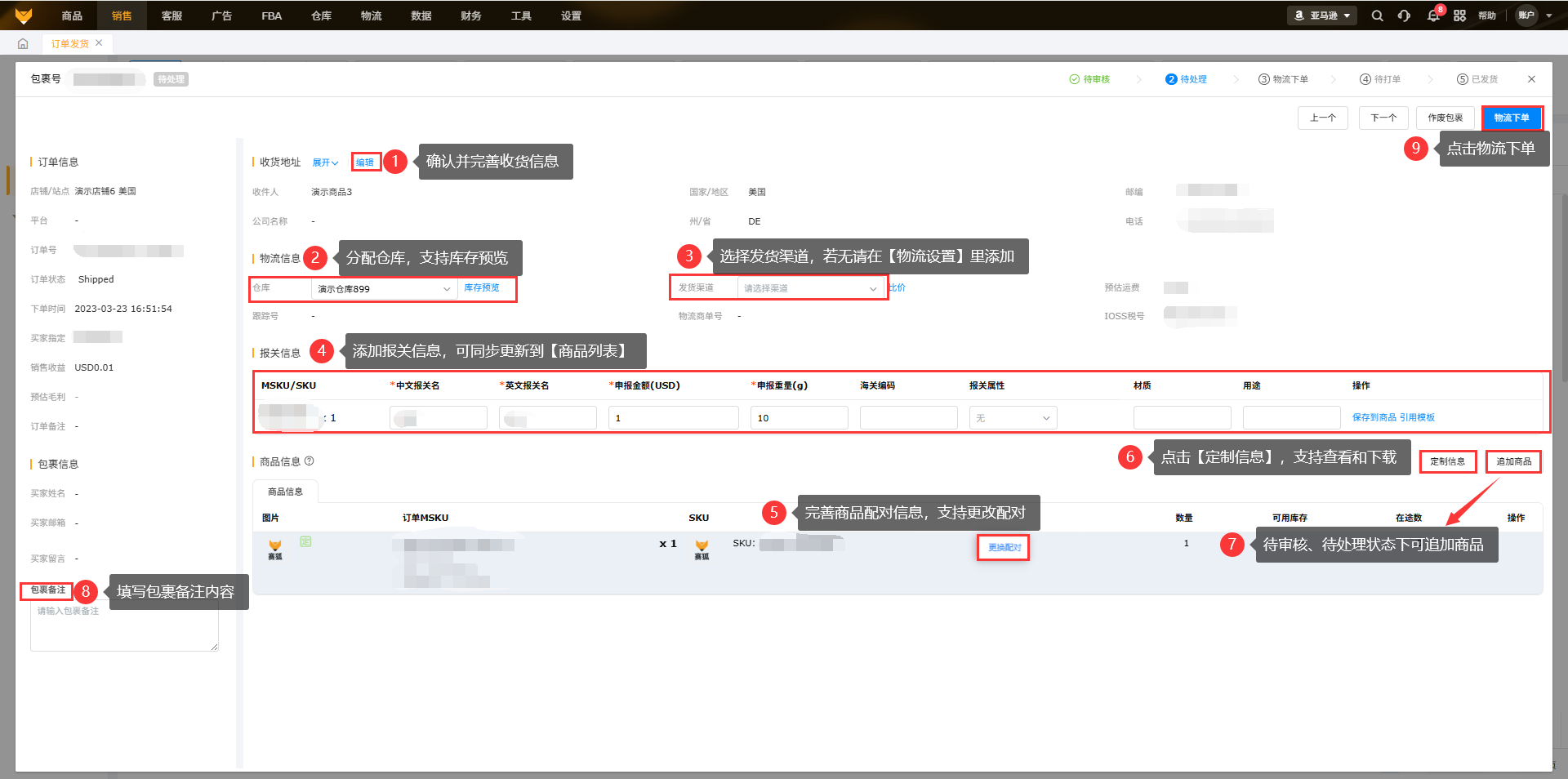Viewport: 1568px width, 779px height.
Task: Open the customer service headset icon
Action: (x=1404, y=16)
